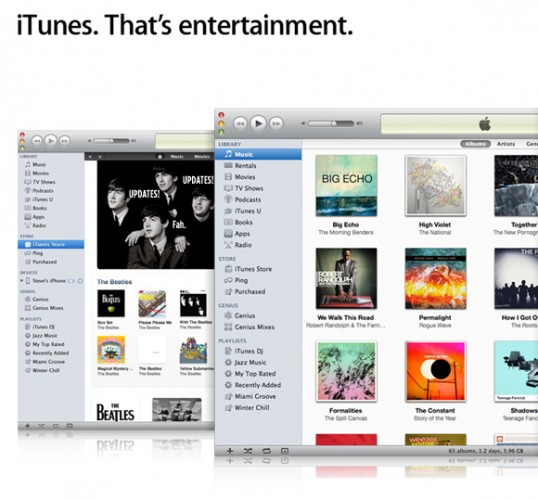Adjust the volume slider in front window
Viewport: 538px width, 500px height.
click(x=331, y=124)
